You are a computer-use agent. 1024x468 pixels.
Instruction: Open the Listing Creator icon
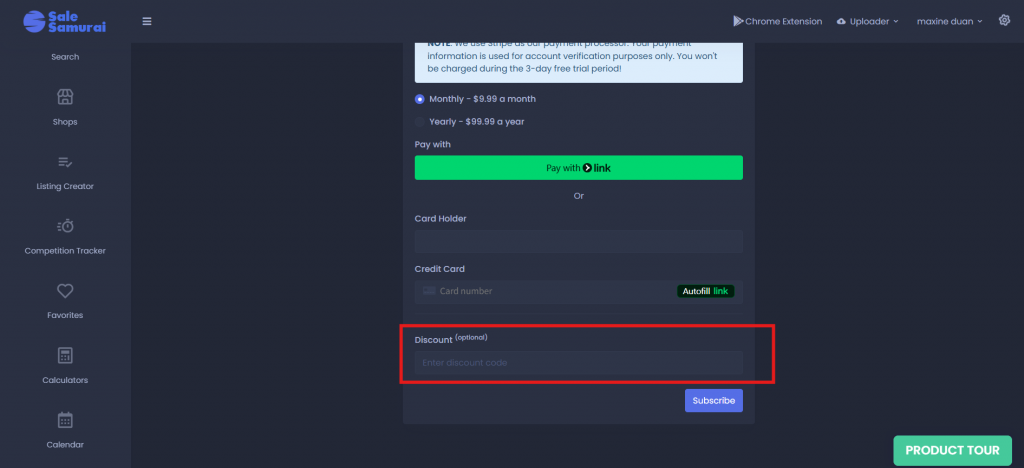point(65,162)
